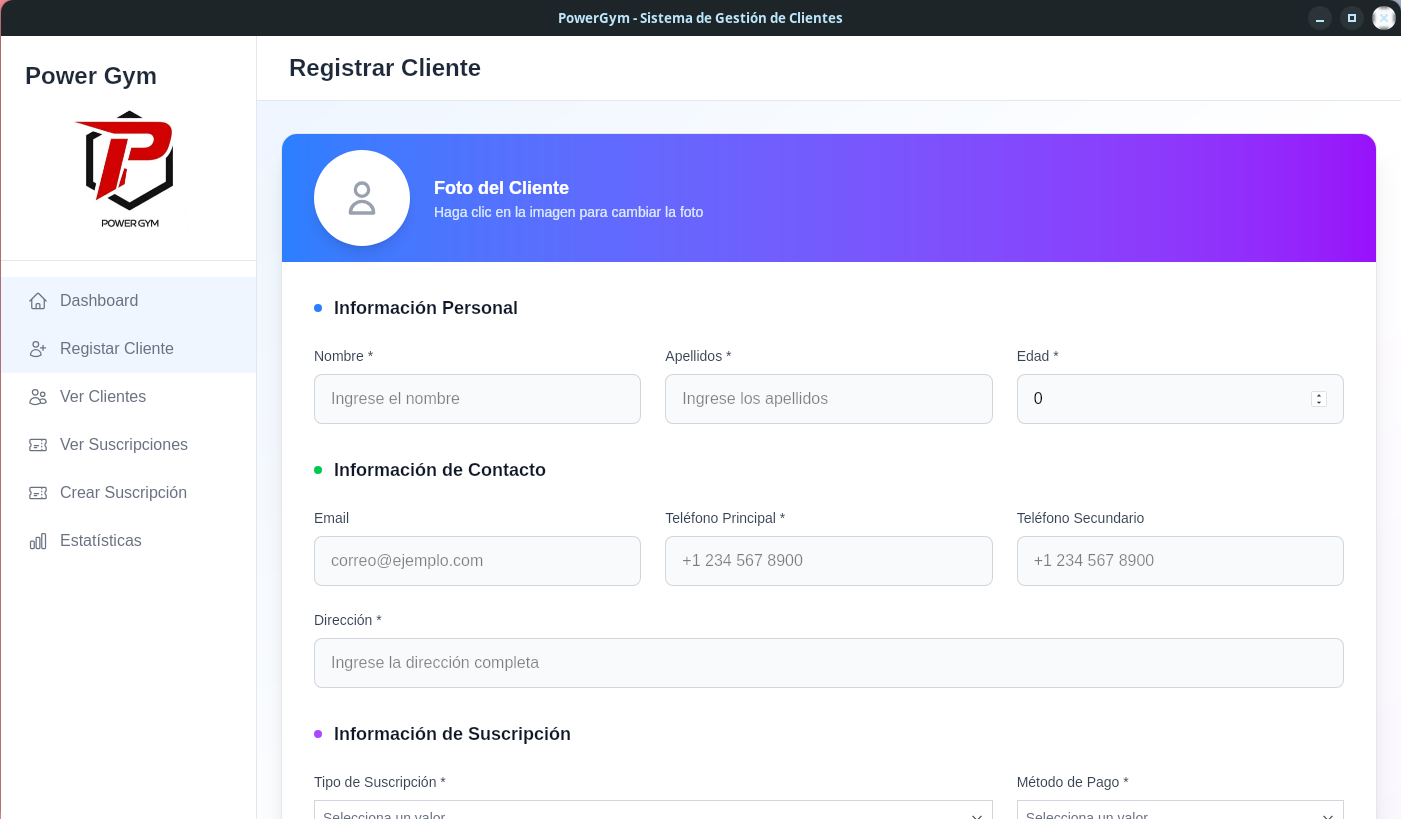The height and width of the screenshot is (819, 1401).
Task: Click the Teléfono Secundario field
Action: (x=1180, y=561)
